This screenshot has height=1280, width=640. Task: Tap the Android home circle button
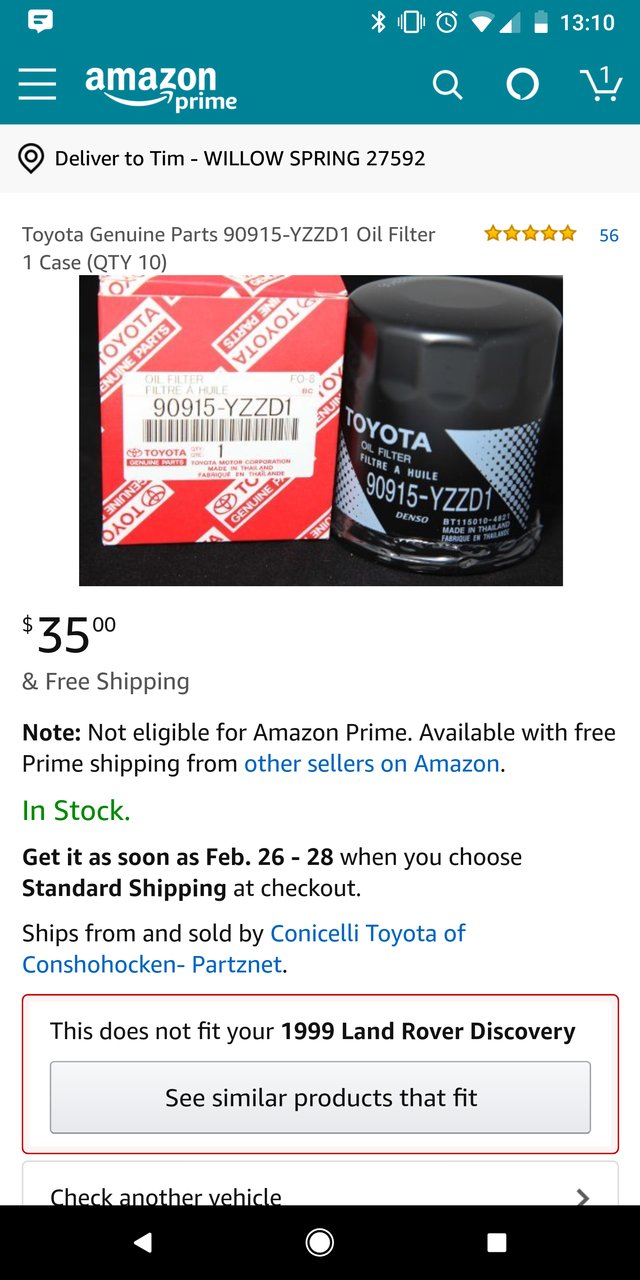(320, 1242)
